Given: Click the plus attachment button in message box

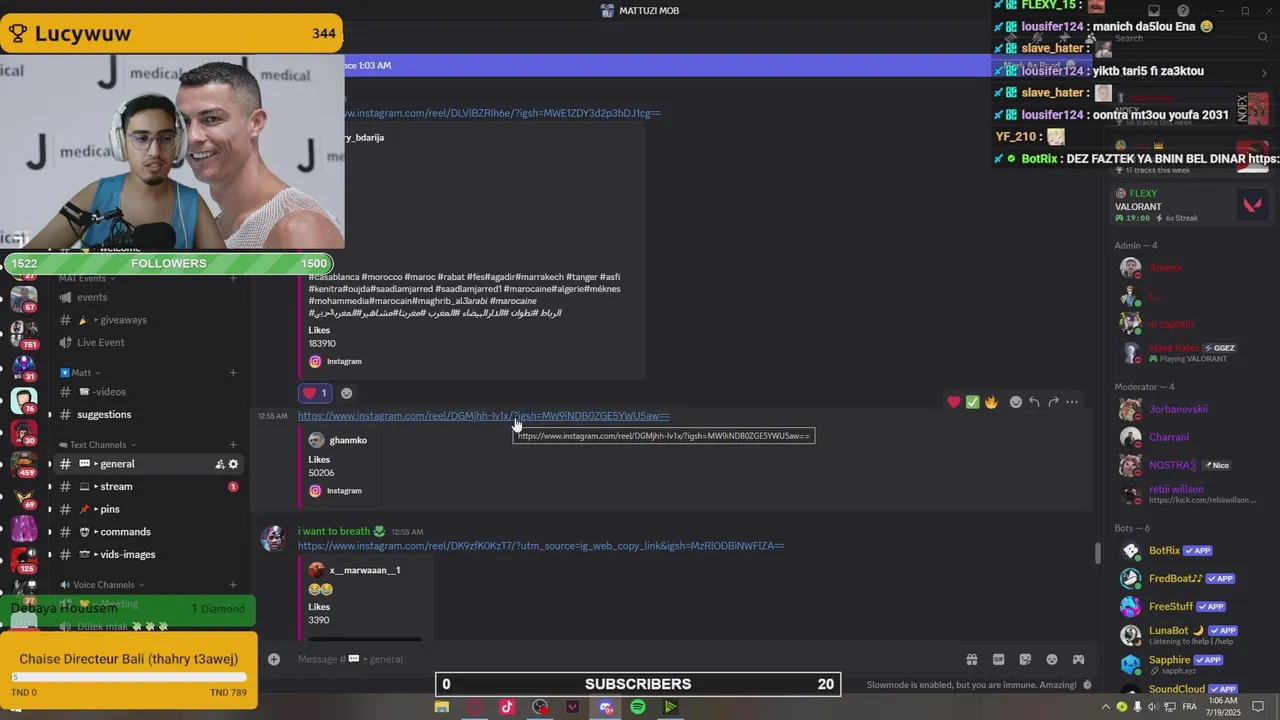Looking at the screenshot, I should click(x=274, y=659).
